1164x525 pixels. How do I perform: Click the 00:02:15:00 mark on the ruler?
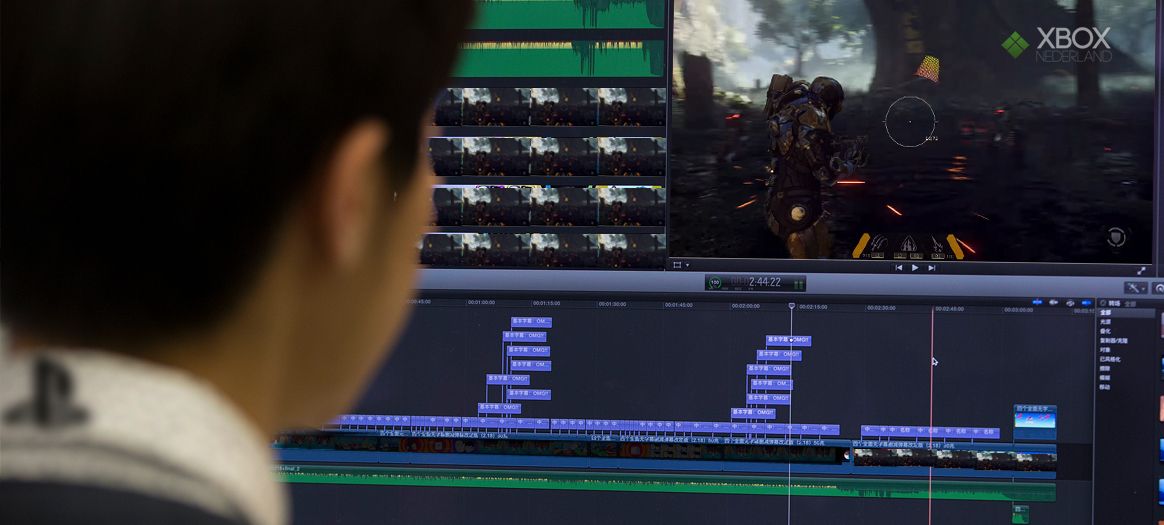(x=814, y=307)
